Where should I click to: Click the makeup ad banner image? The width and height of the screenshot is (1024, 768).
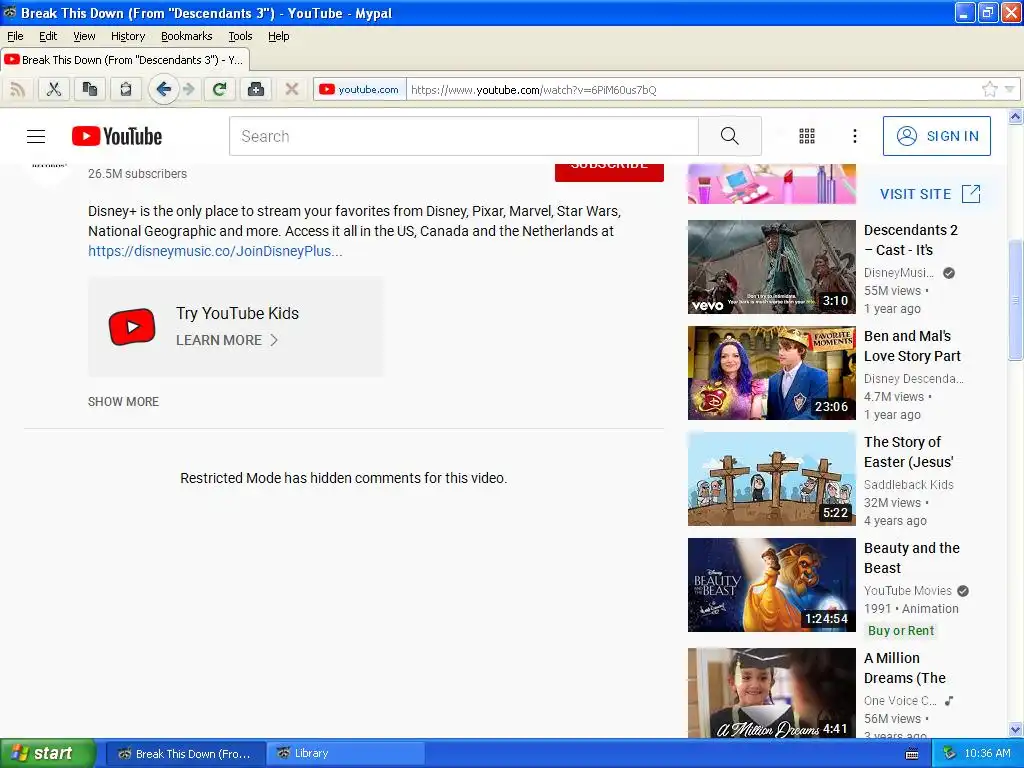coord(771,184)
